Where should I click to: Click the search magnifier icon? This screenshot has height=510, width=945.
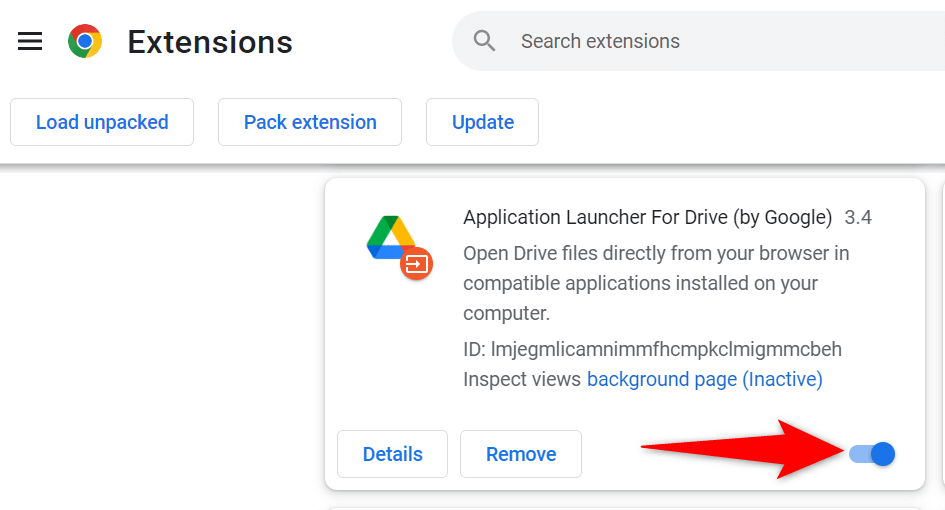click(x=485, y=41)
